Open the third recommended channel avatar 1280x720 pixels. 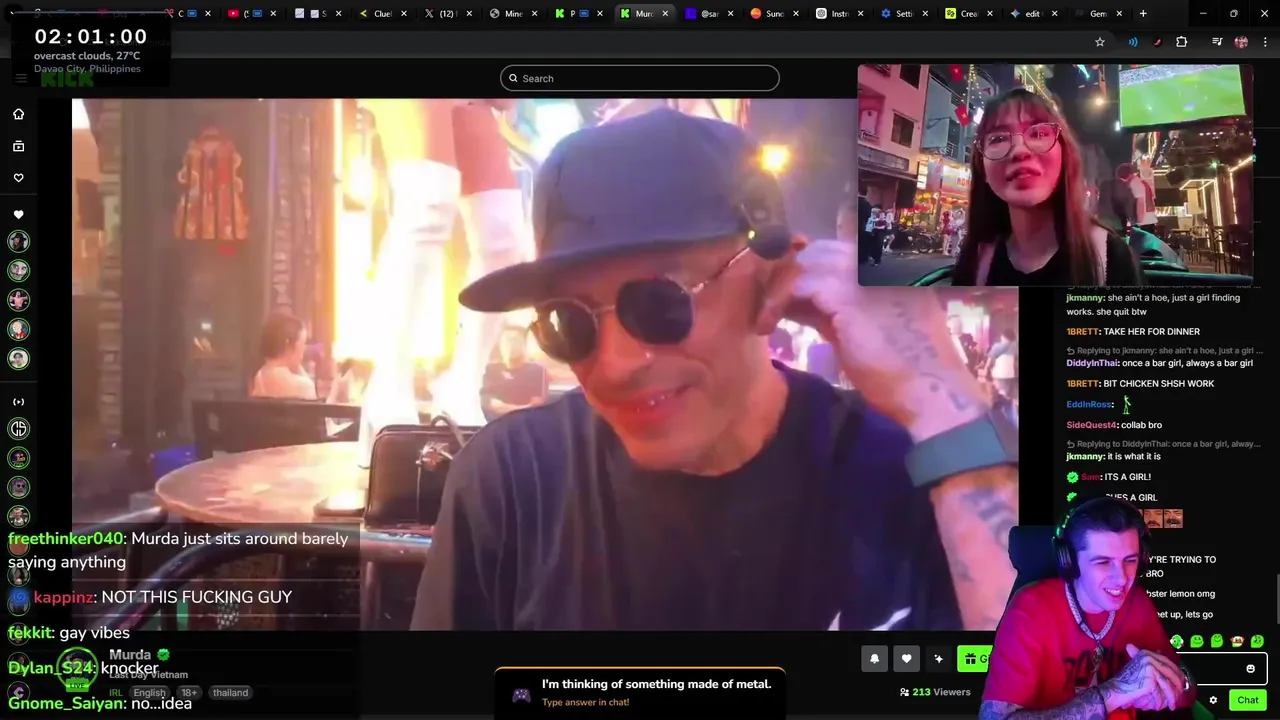pos(18,487)
